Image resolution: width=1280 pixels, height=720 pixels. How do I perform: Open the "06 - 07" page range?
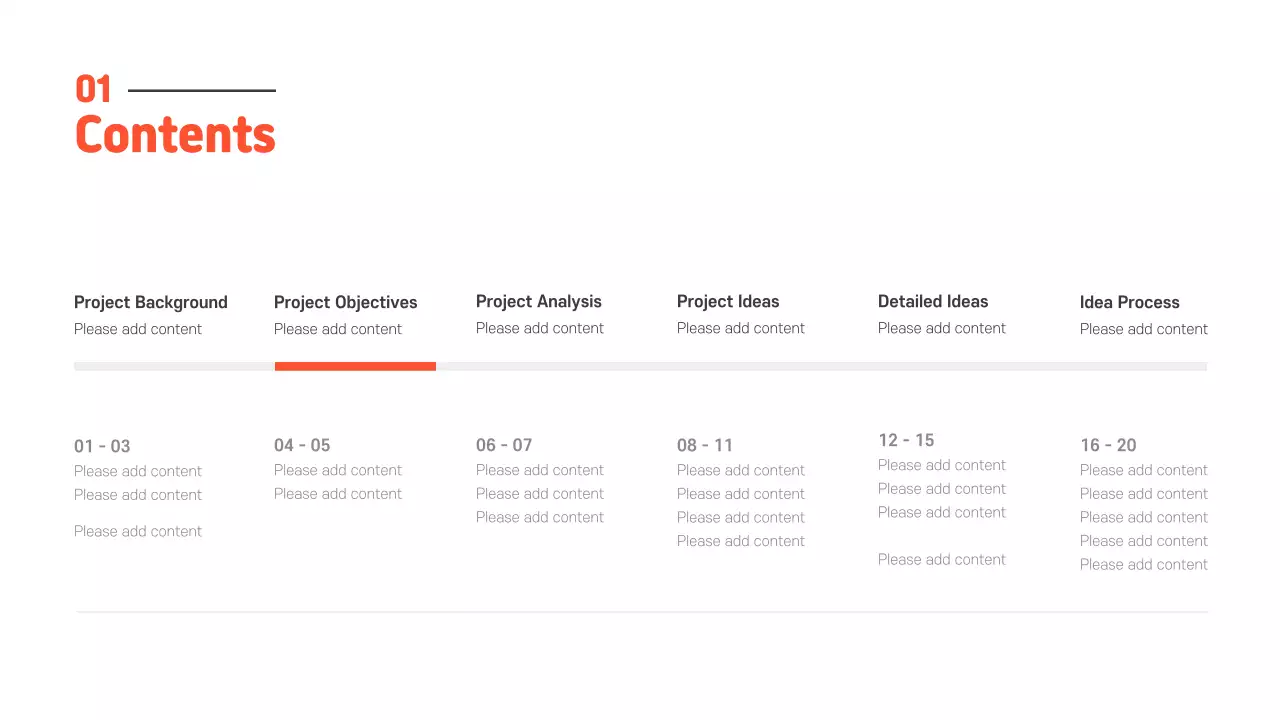(x=504, y=445)
